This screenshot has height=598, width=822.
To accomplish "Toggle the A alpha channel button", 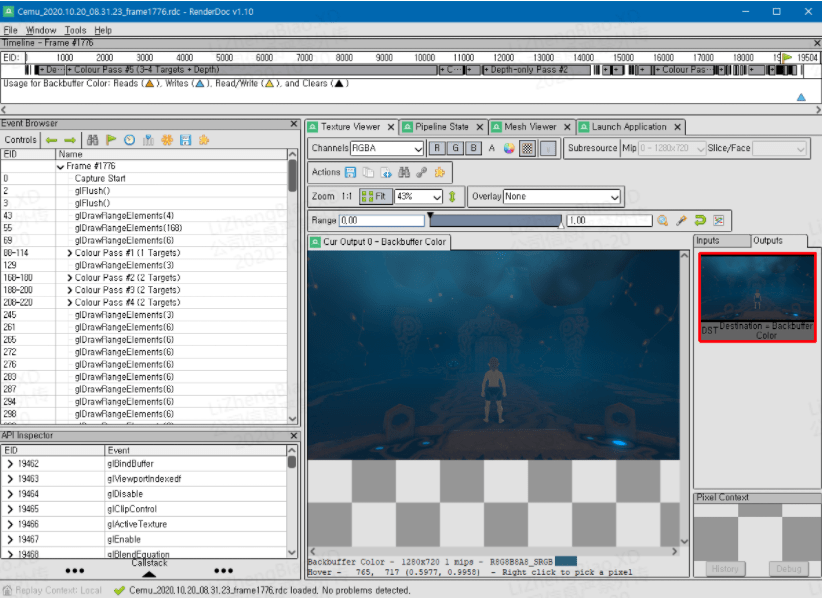I will [492, 148].
